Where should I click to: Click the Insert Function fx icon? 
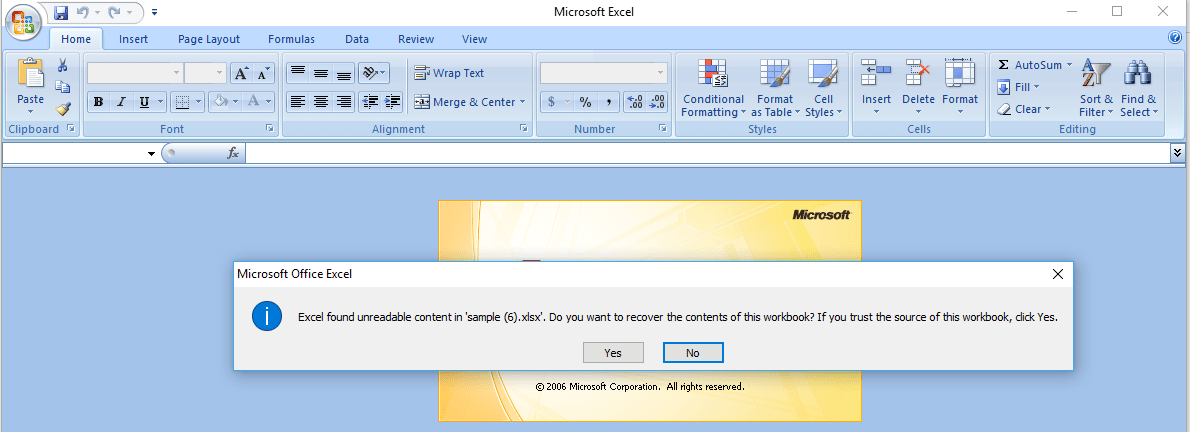point(232,153)
